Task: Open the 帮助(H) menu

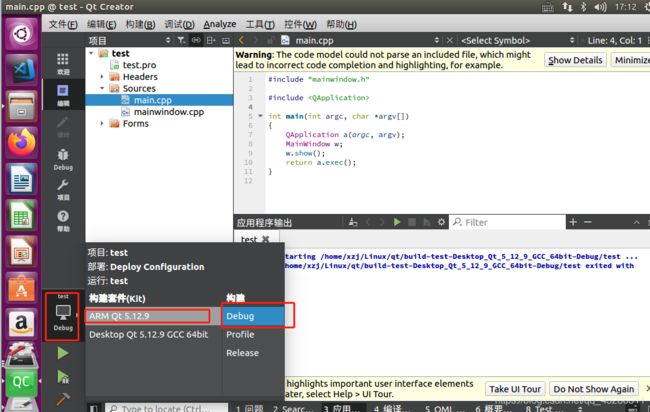Action: point(342,24)
